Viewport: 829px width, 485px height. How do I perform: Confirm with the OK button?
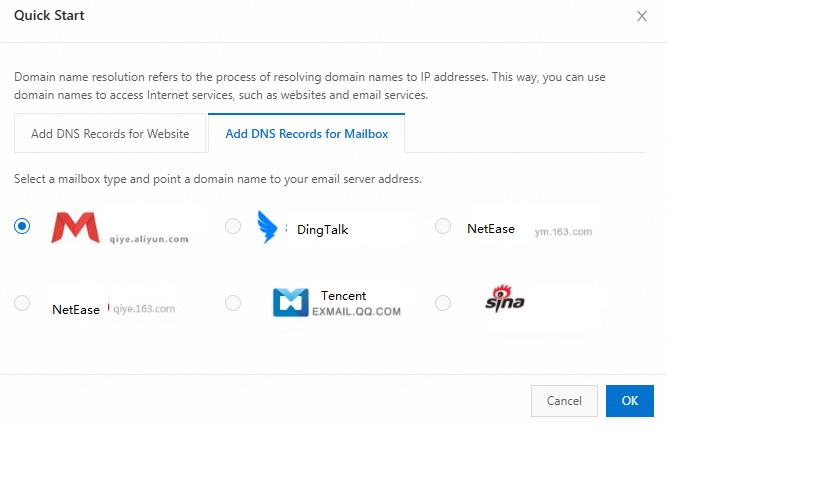(x=629, y=401)
